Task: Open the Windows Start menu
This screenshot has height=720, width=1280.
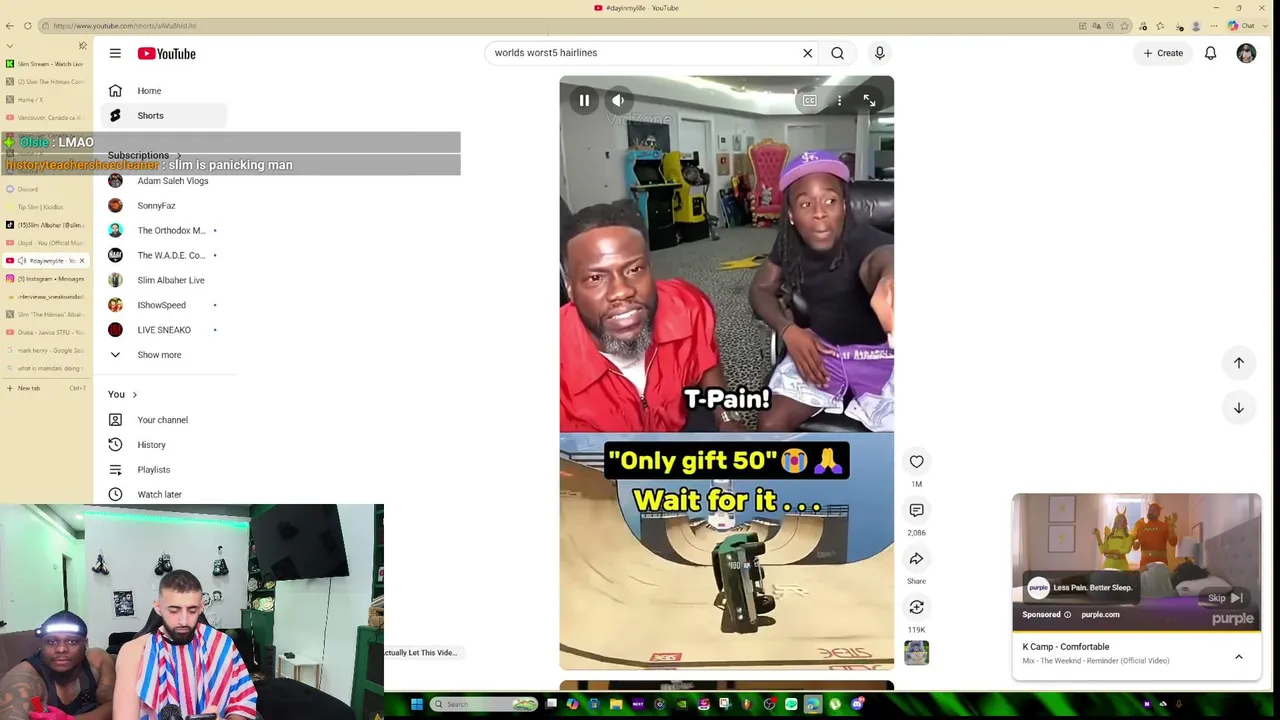Action: point(417,704)
